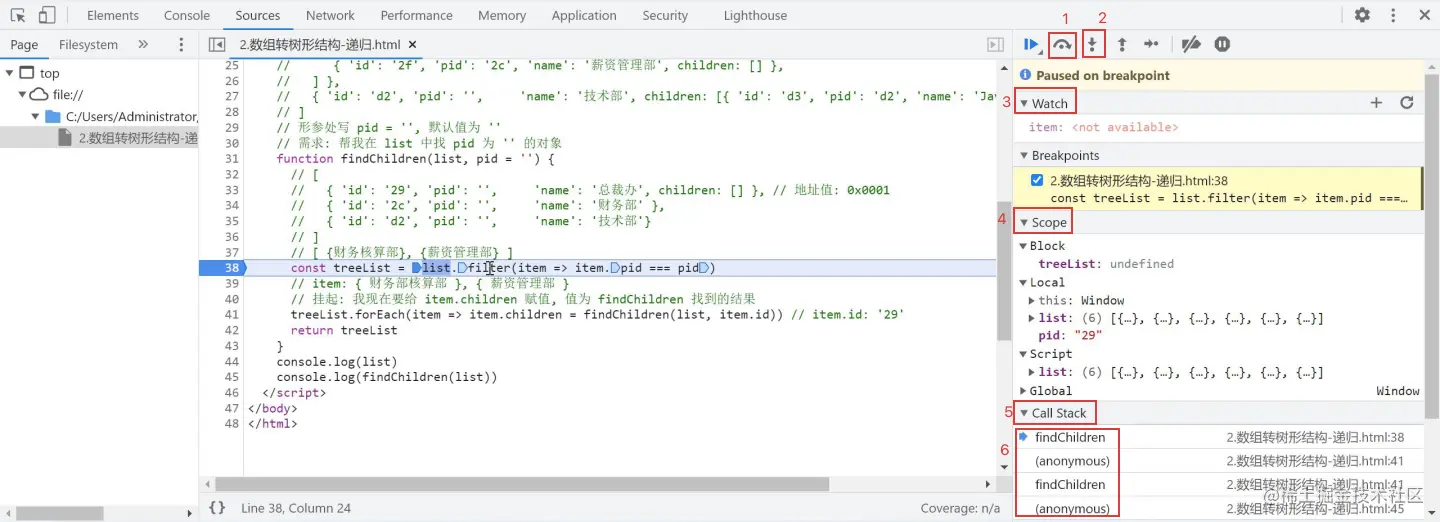This screenshot has width=1440, height=522.
Task: Activate the inspect element picker icon
Action: [x=18, y=15]
